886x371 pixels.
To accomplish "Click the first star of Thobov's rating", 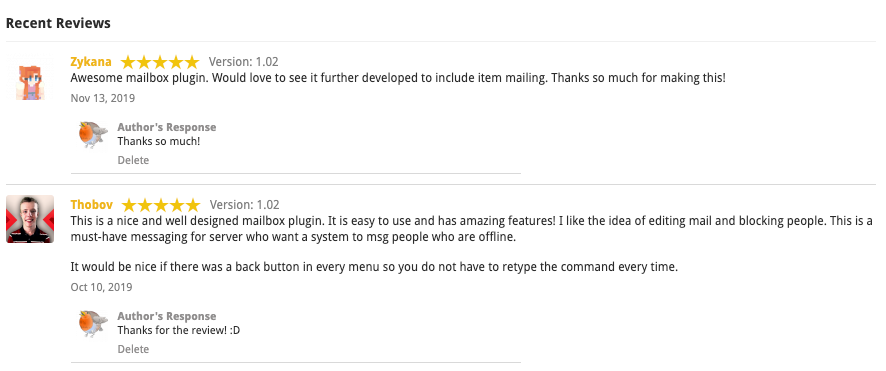I will pyautogui.click(x=129, y=204).
